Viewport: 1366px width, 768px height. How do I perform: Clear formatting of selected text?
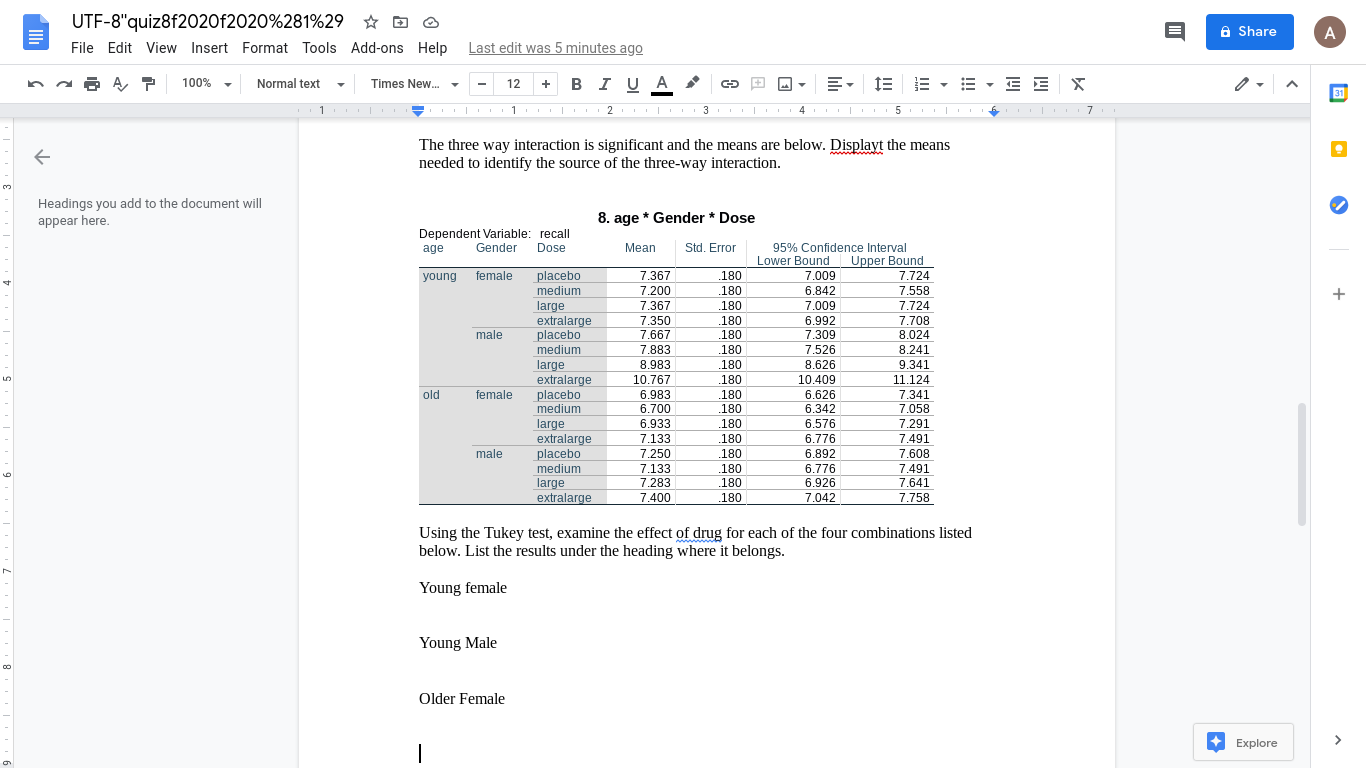pos(1078,84)
